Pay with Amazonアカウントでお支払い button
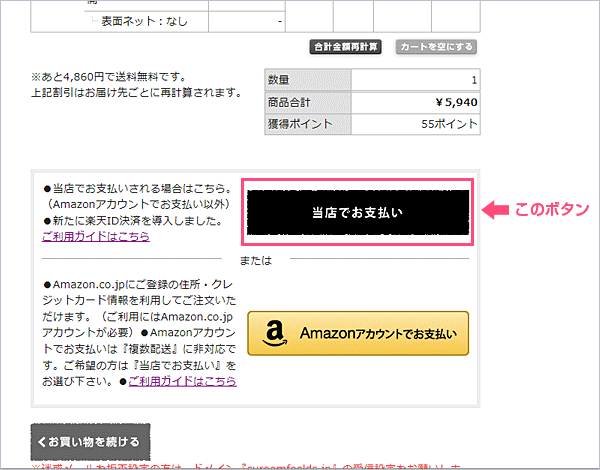 [358, 333]
